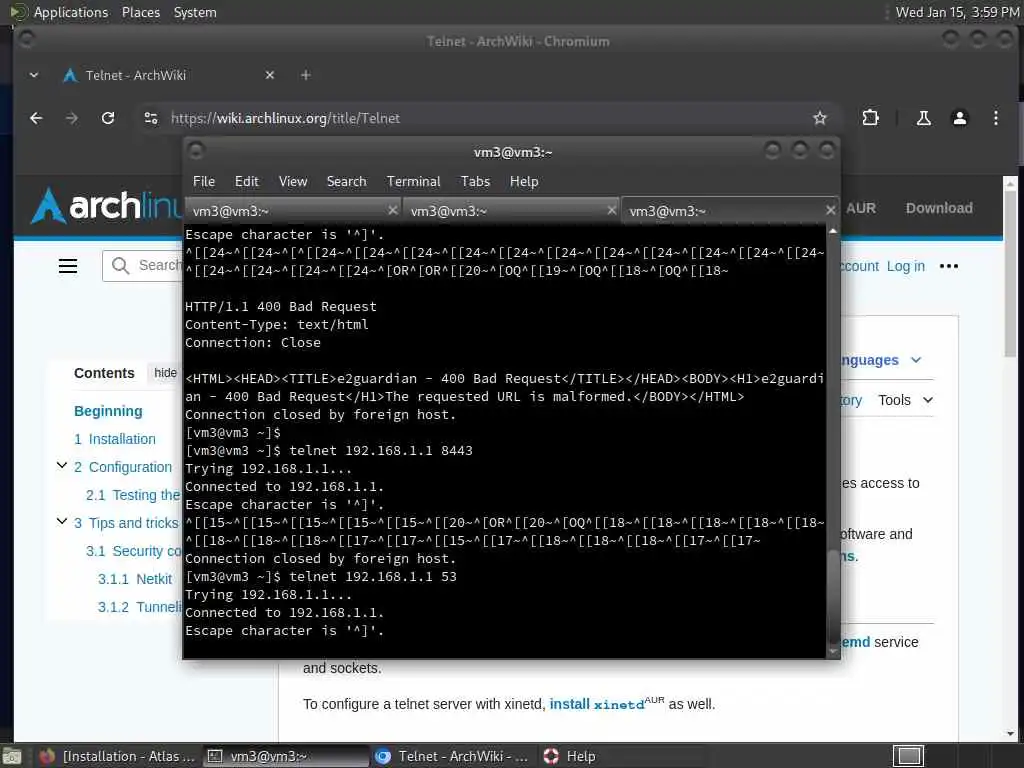This screenshot has width=1024, height=768.
Task: Switch to the second vm3@vm3 terminal tab
Action: tap(511, 211)
